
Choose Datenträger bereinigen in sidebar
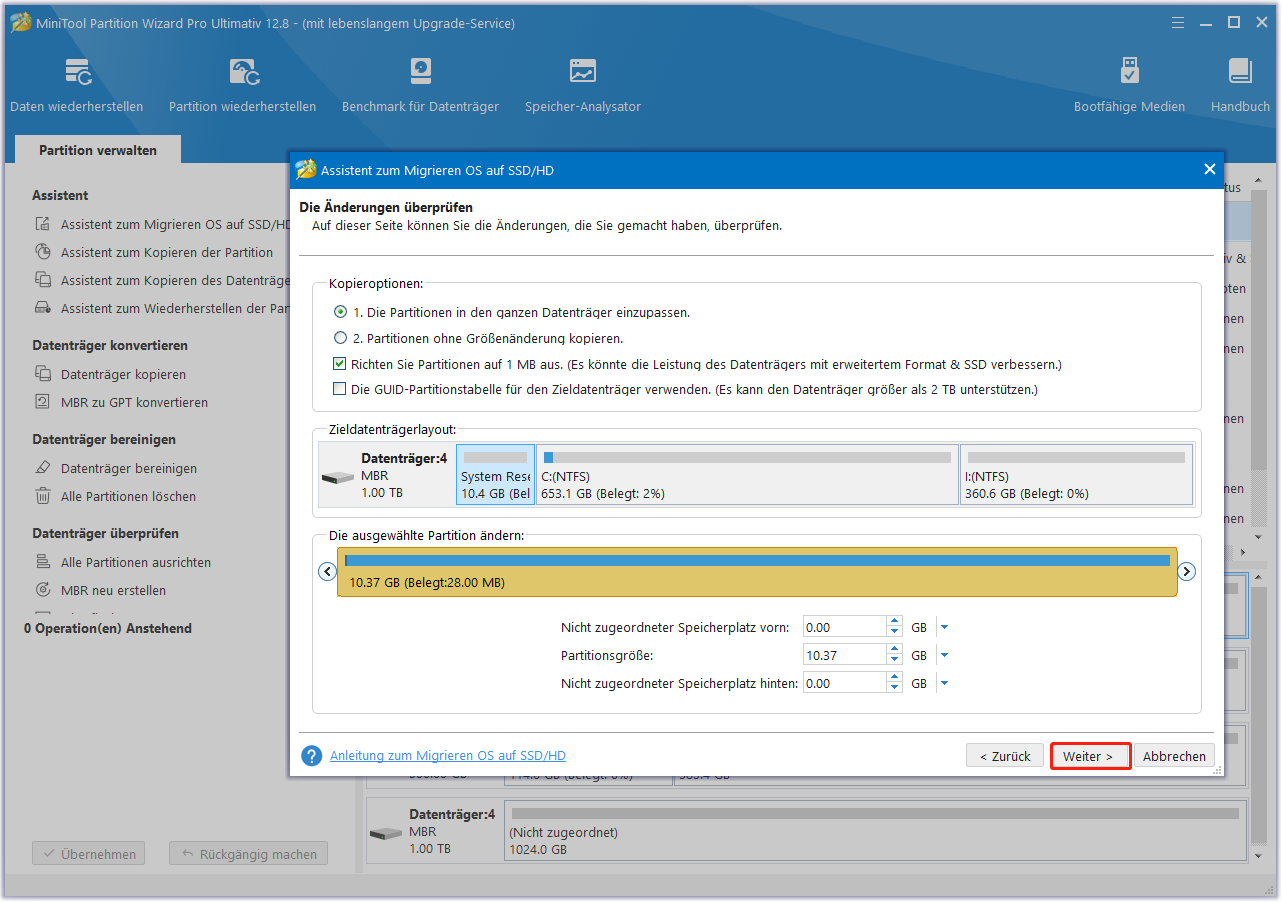point(129,468)
